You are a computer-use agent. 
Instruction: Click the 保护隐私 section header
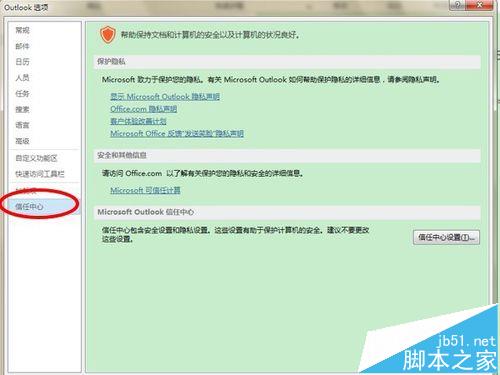(x=287, y=62)
